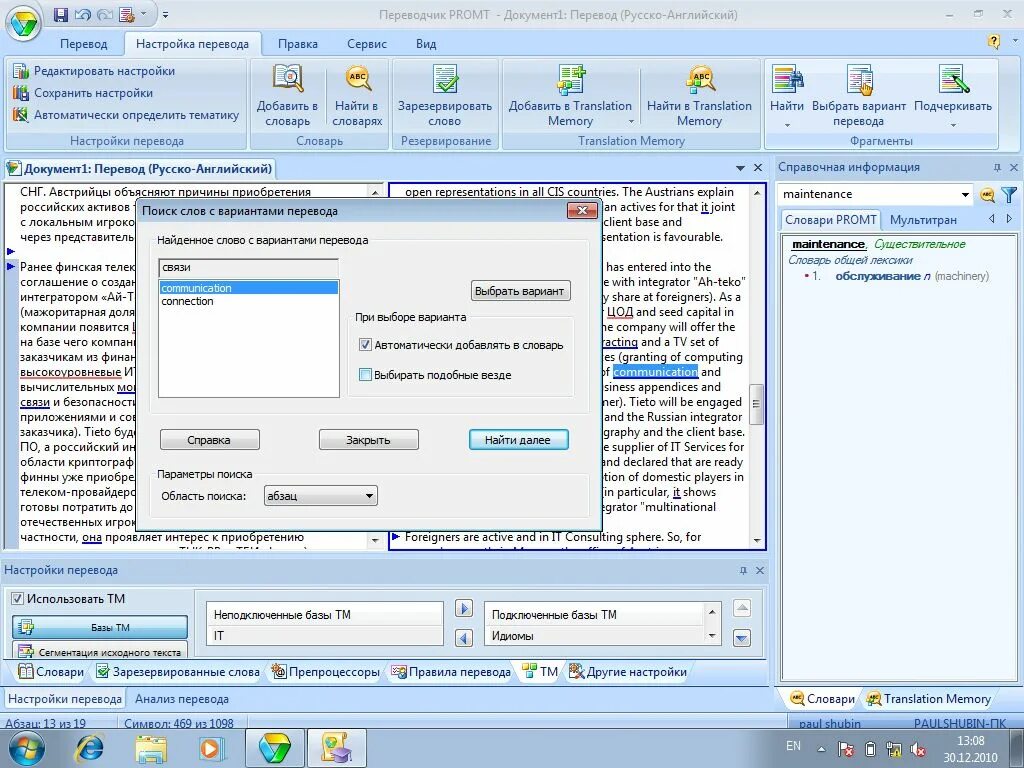Click 'Сегментация исходного текста' button

point(100,650)
